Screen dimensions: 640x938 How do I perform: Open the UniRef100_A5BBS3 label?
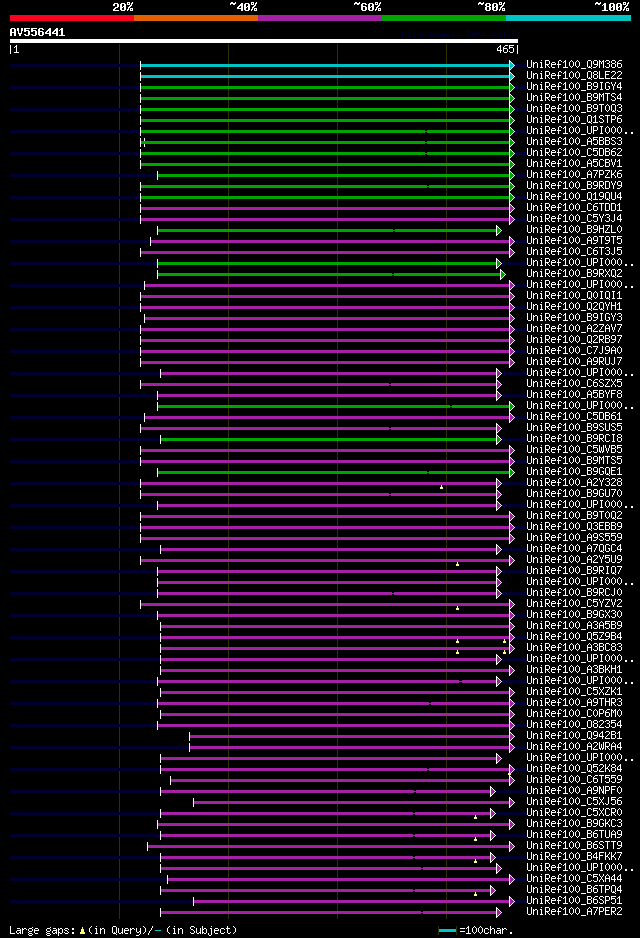(x=574, y=142)
